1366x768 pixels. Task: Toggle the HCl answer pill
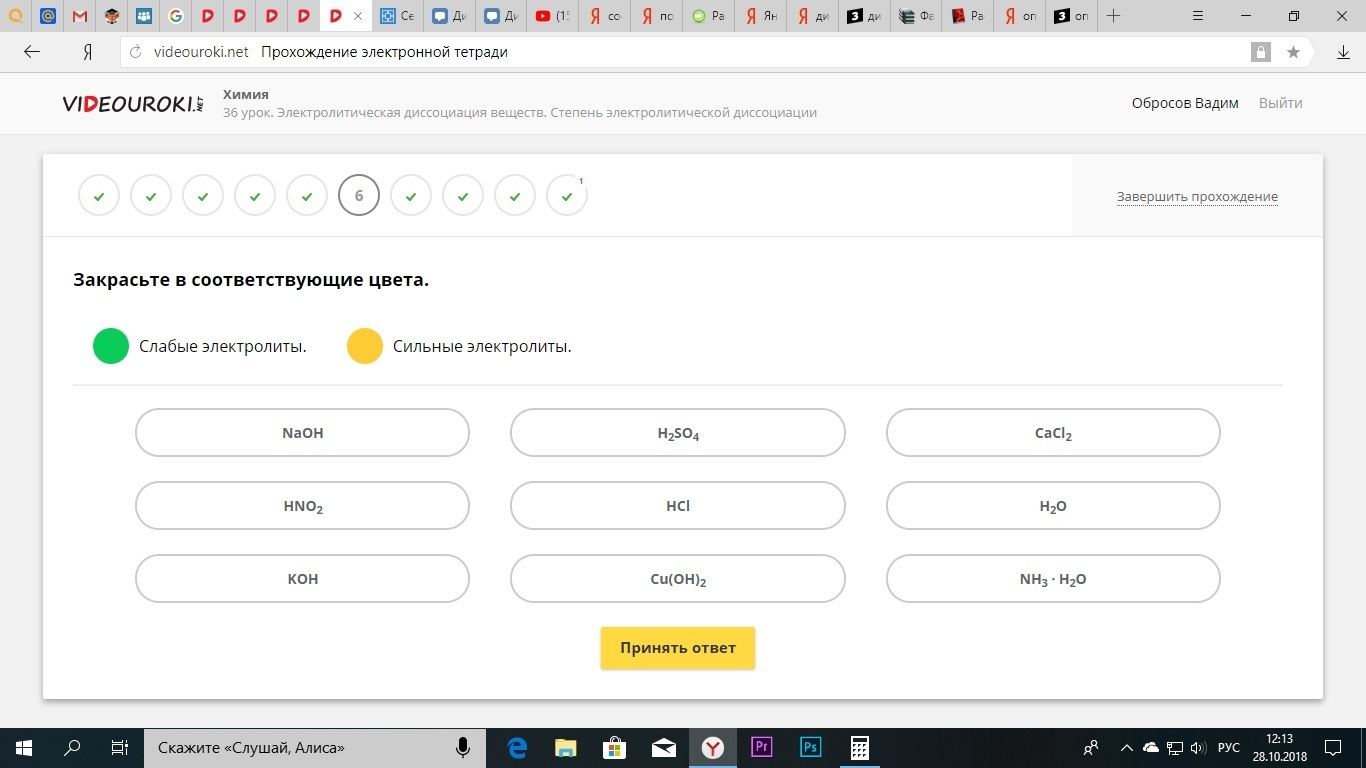click(678, 506)
